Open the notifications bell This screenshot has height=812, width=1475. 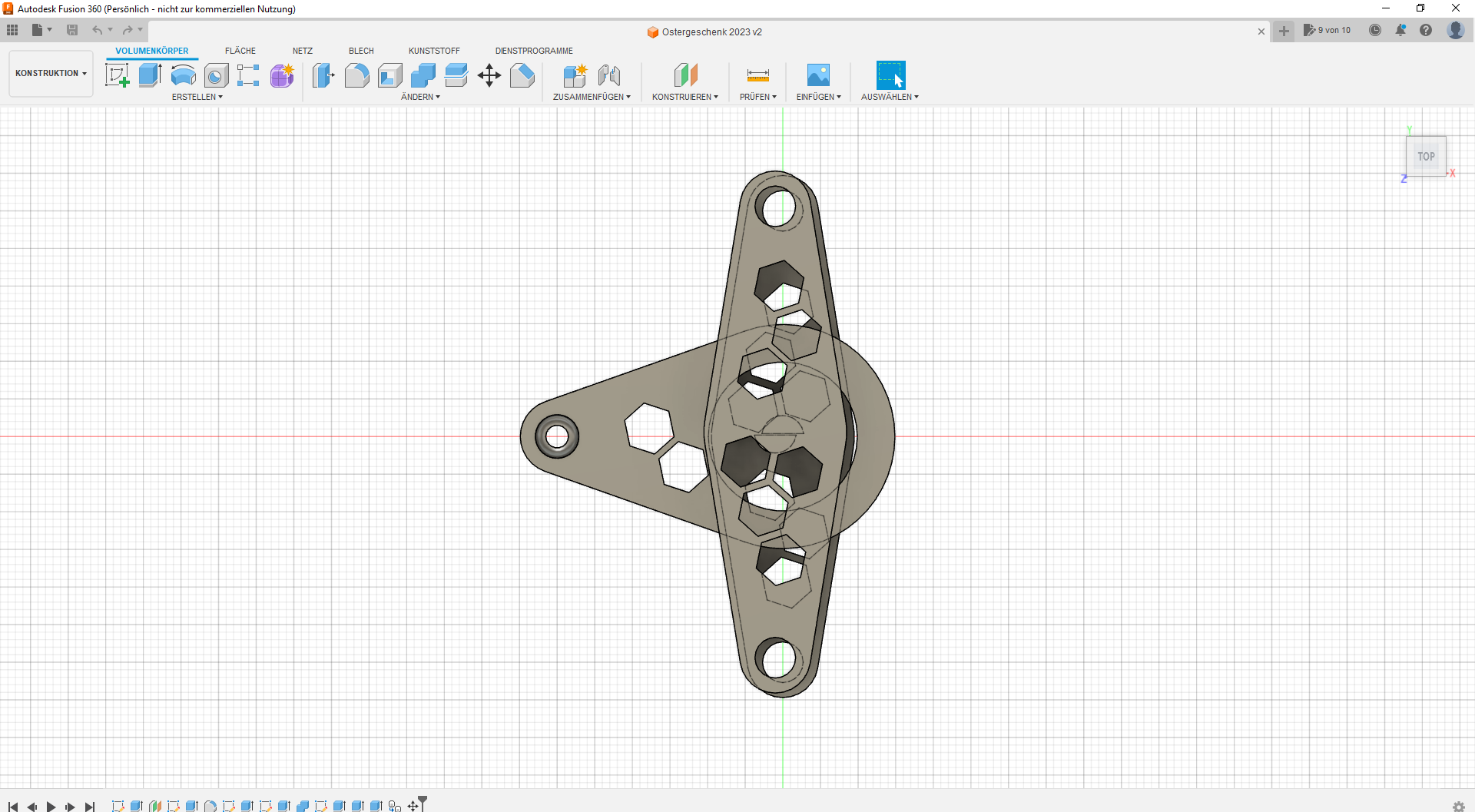tap(1400, 30)
